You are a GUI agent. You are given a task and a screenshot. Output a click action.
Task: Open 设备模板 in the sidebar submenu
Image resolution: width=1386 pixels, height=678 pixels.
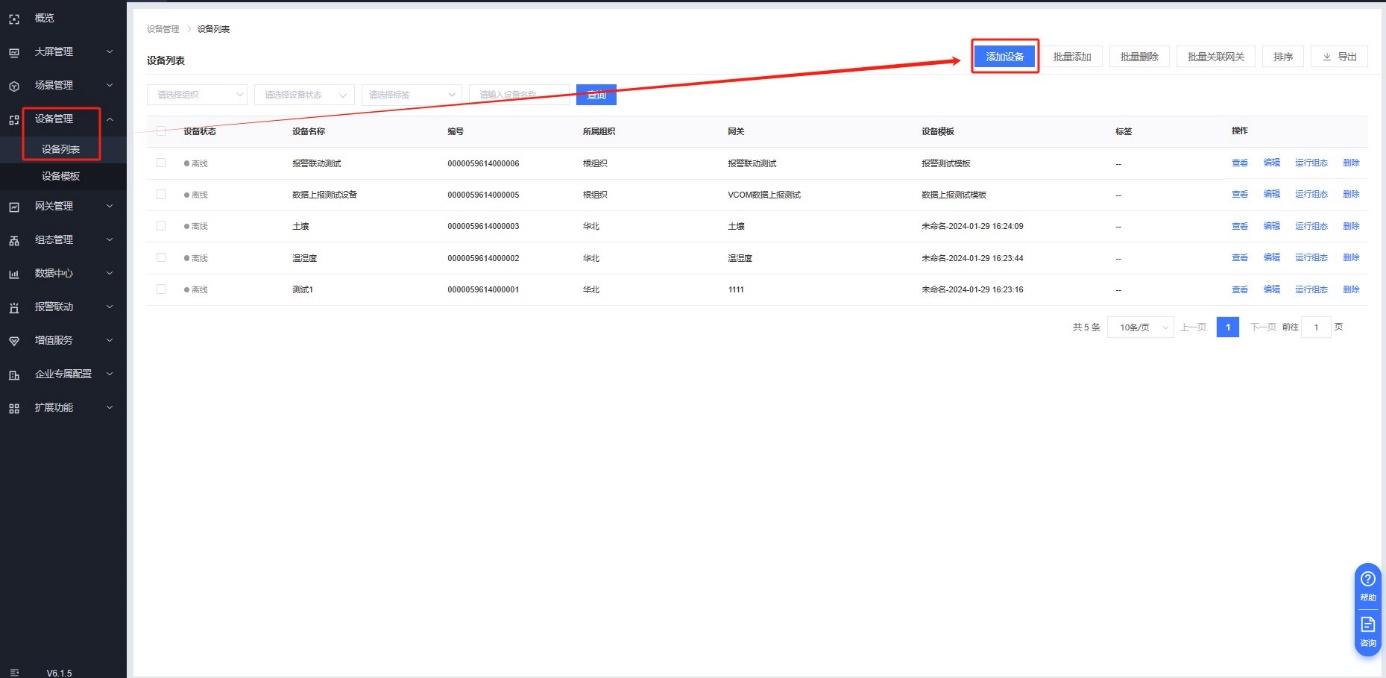61,176
